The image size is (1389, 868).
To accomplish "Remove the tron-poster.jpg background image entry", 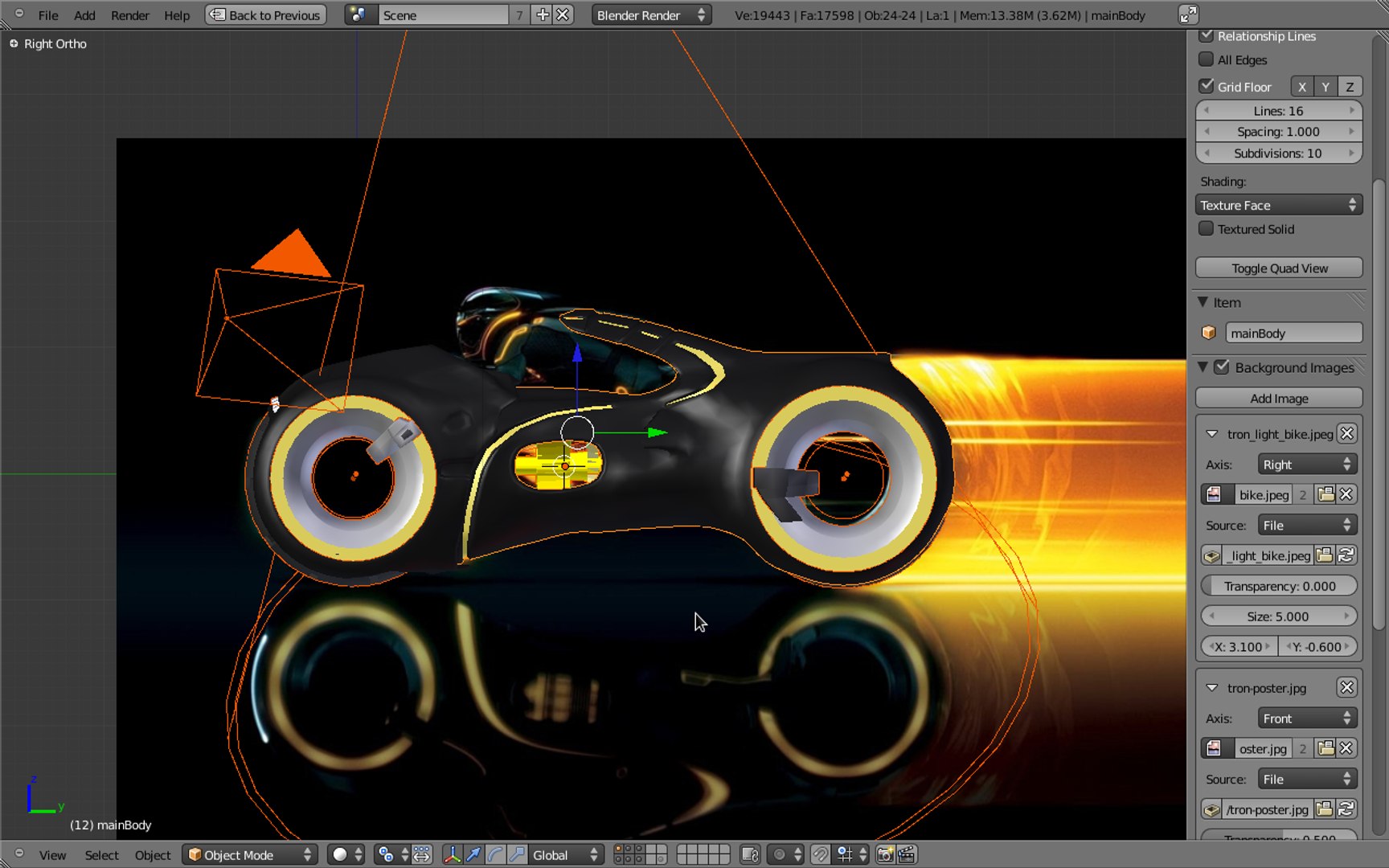I will (1347, 688).
